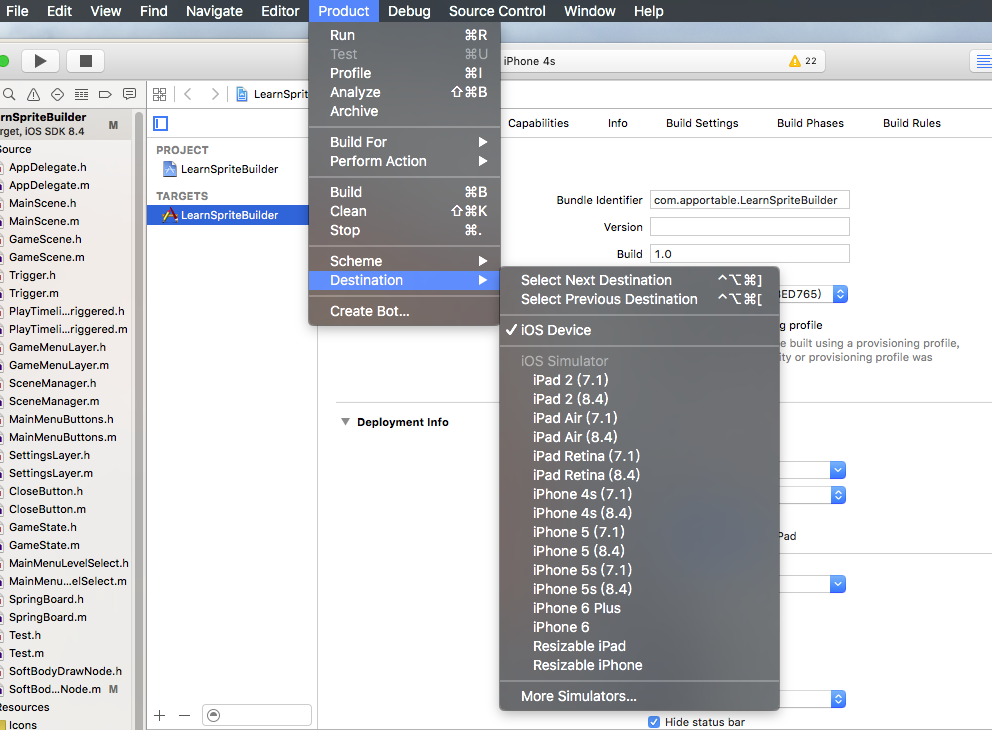
Task: Switch to the Build Phases tab
Action: (x=810, y=123)
